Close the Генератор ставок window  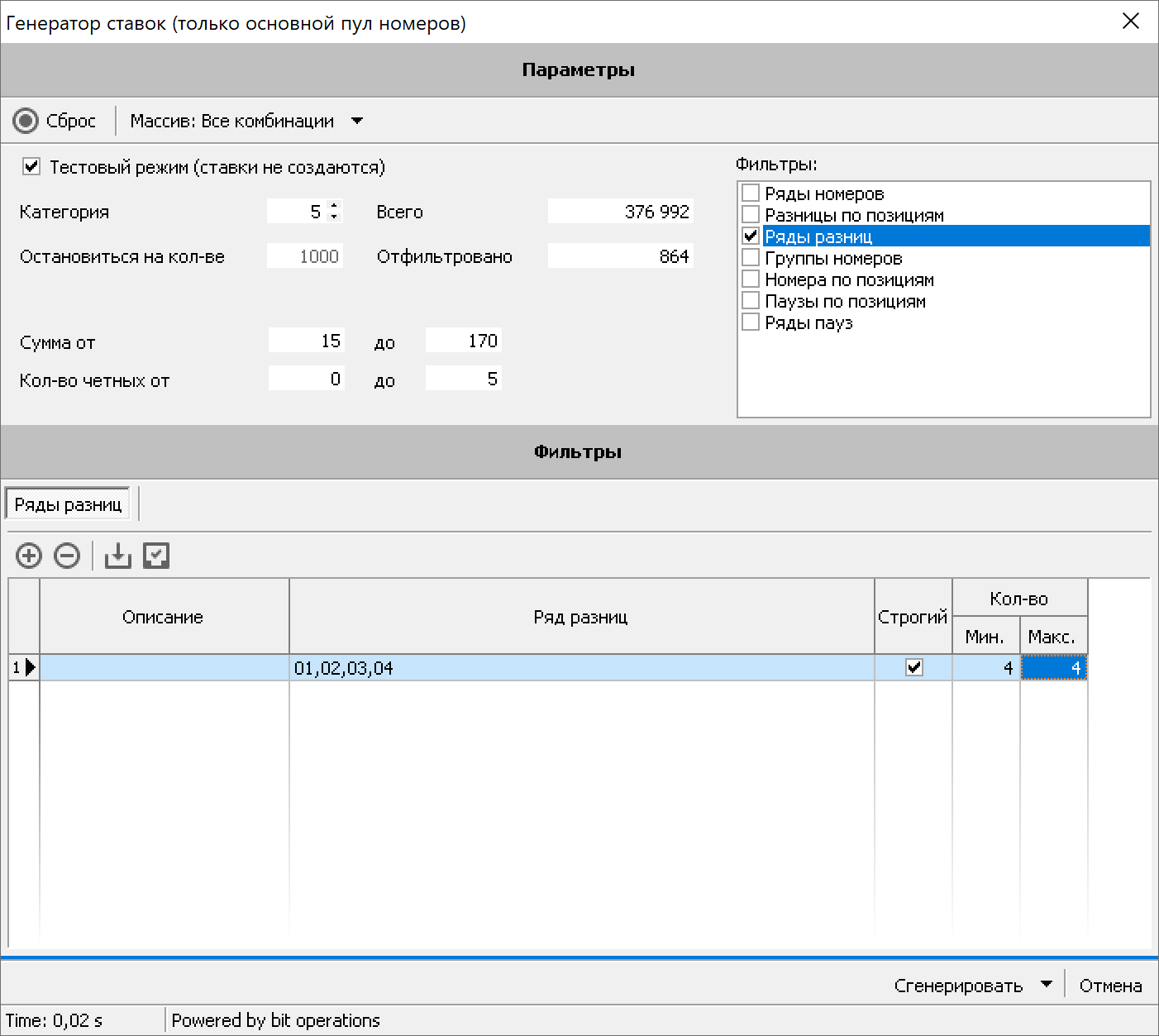coord(1131,21)
